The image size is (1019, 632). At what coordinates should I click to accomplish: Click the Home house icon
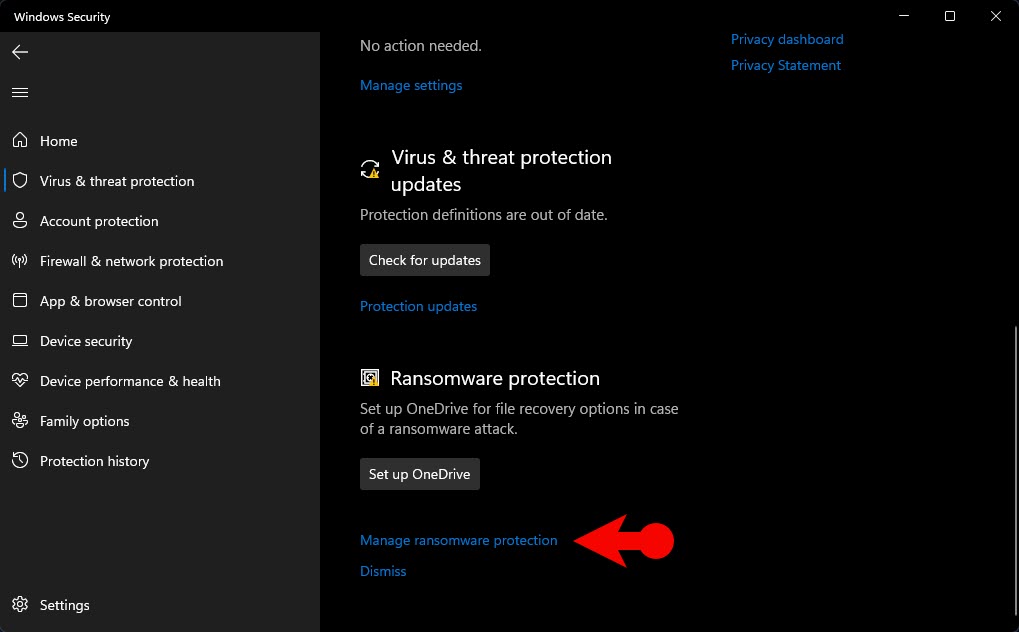tap(20, 140)
